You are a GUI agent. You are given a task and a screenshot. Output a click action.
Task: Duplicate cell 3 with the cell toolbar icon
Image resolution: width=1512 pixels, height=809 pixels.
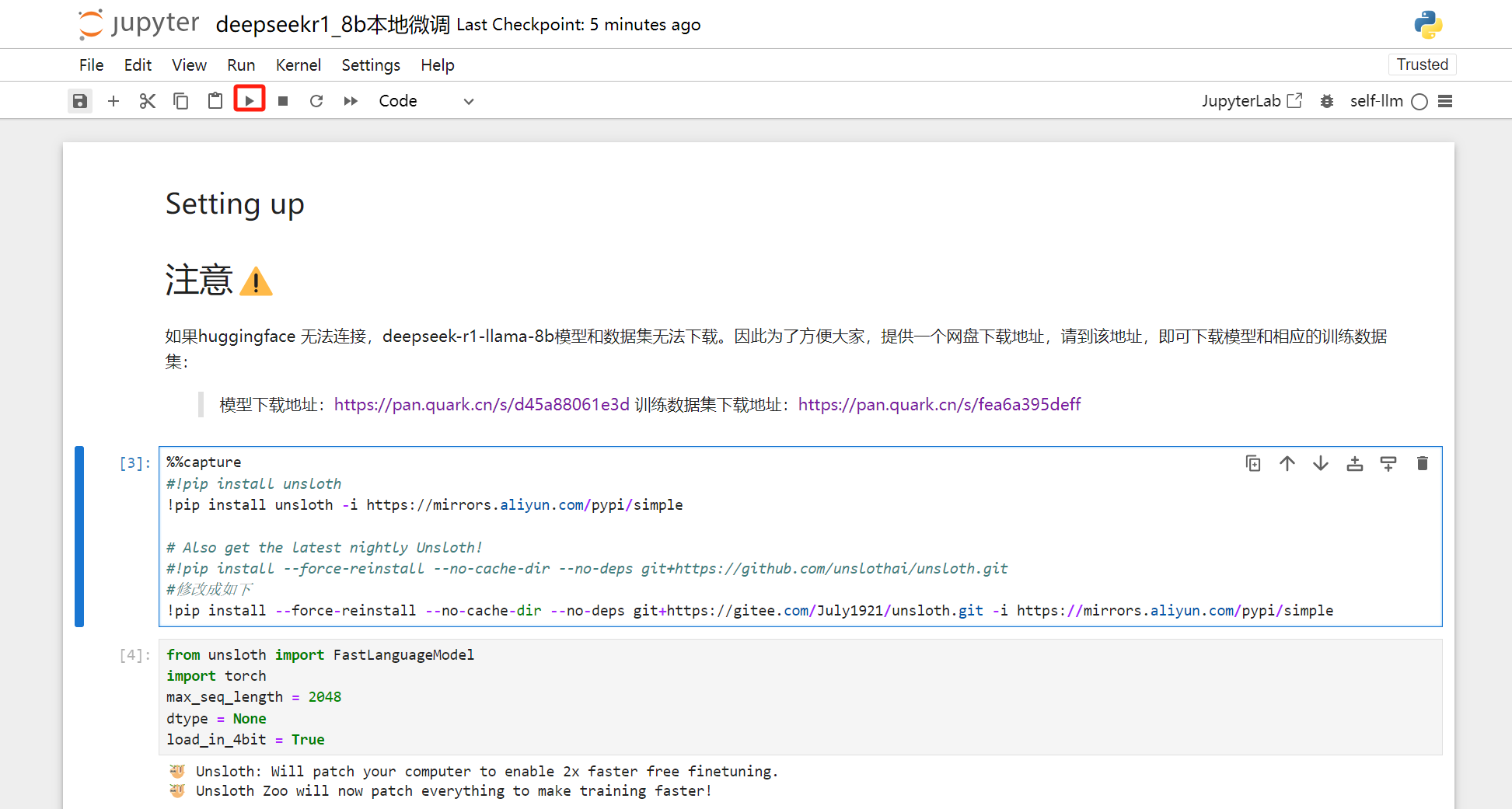click(1253, 464)
